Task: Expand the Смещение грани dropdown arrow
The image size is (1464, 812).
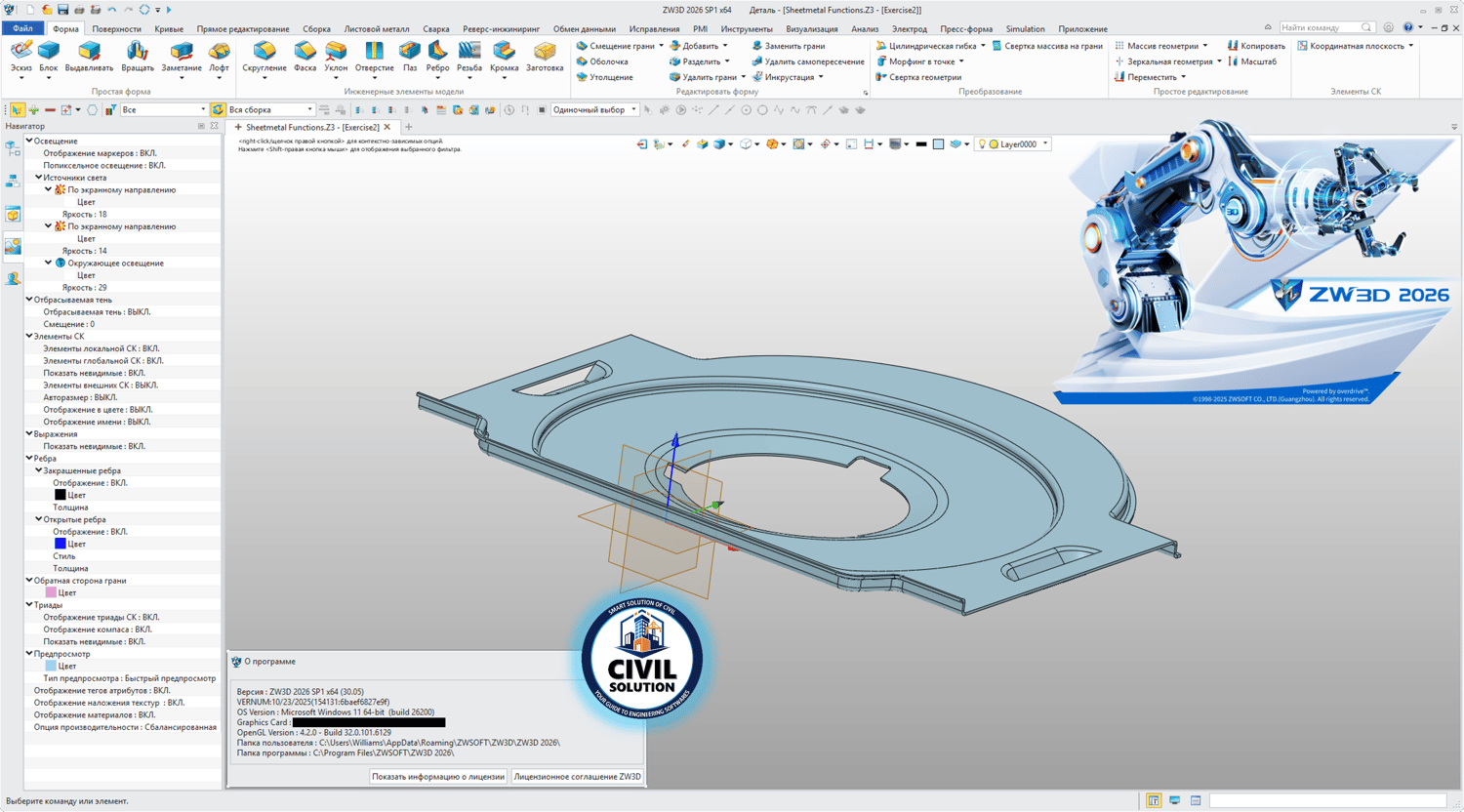Action: pos(661,46)
